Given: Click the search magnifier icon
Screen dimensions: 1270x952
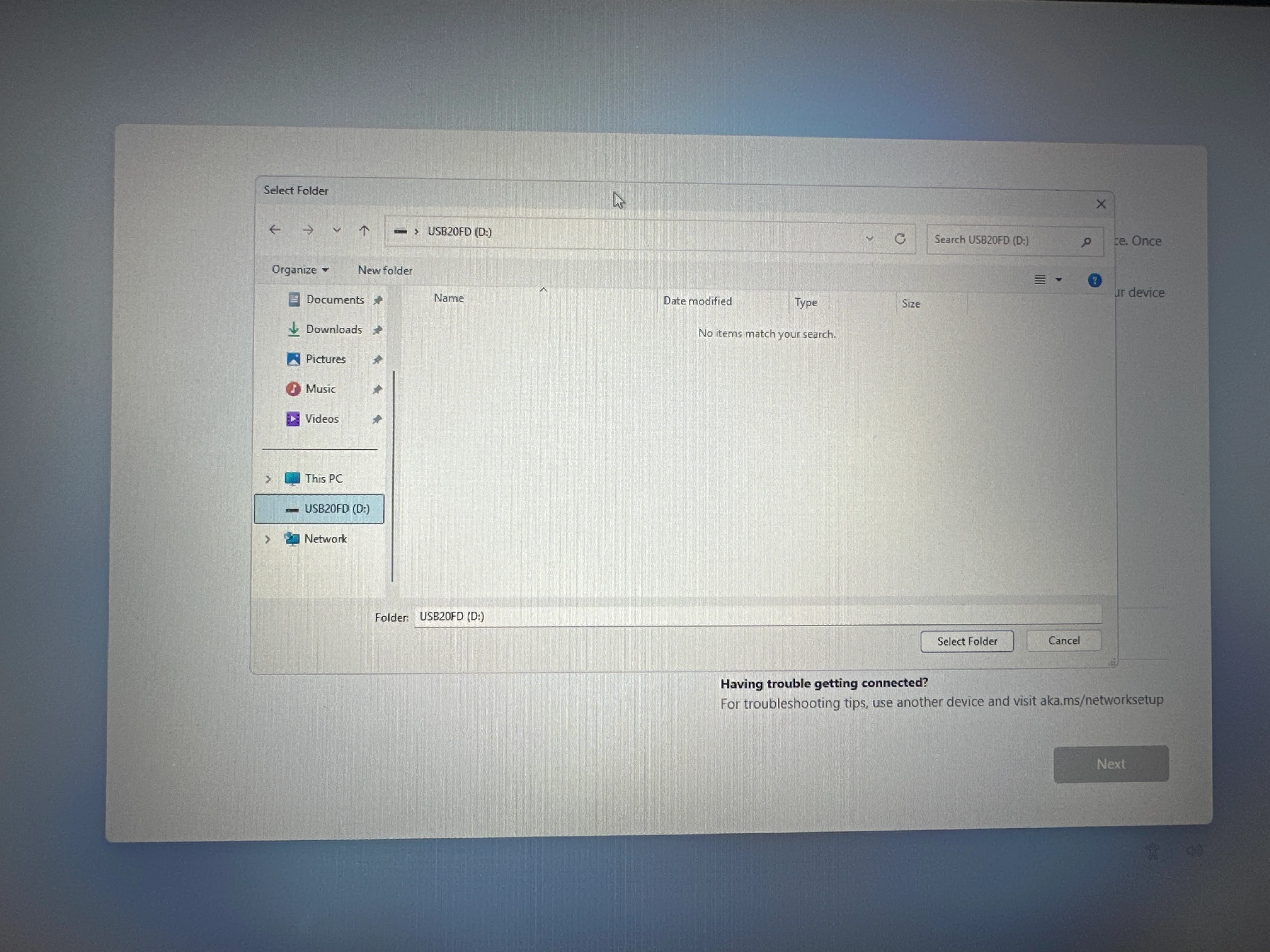Looking at the screenshot, I should [1086, 242].
